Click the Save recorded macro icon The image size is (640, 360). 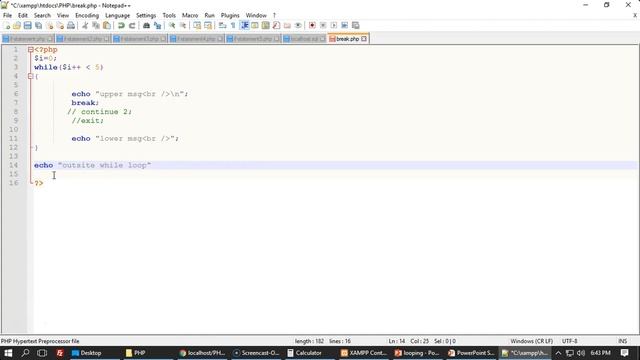click(x=356, y=25)
